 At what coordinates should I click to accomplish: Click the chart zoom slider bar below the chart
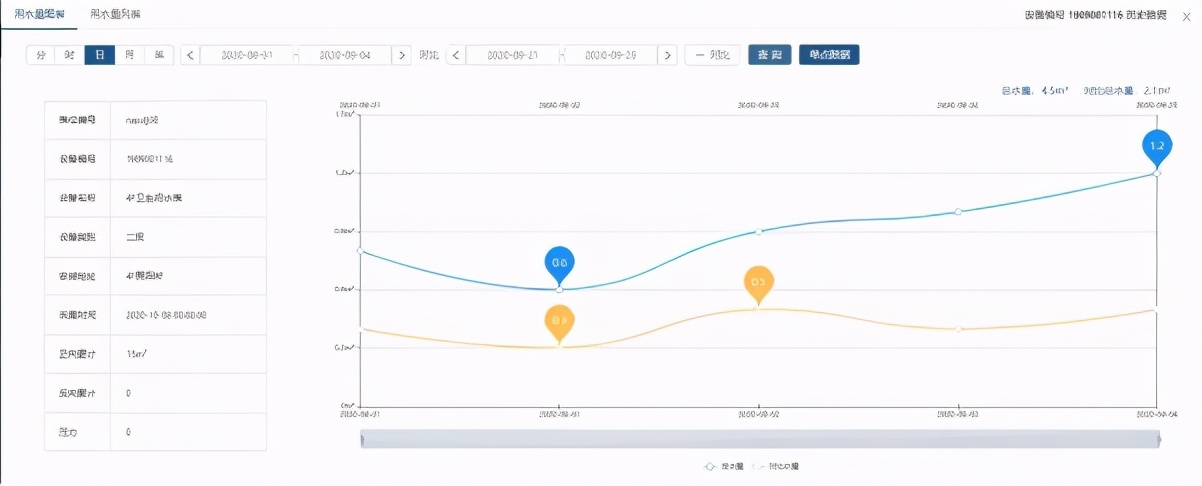click(x=760, y=440)
